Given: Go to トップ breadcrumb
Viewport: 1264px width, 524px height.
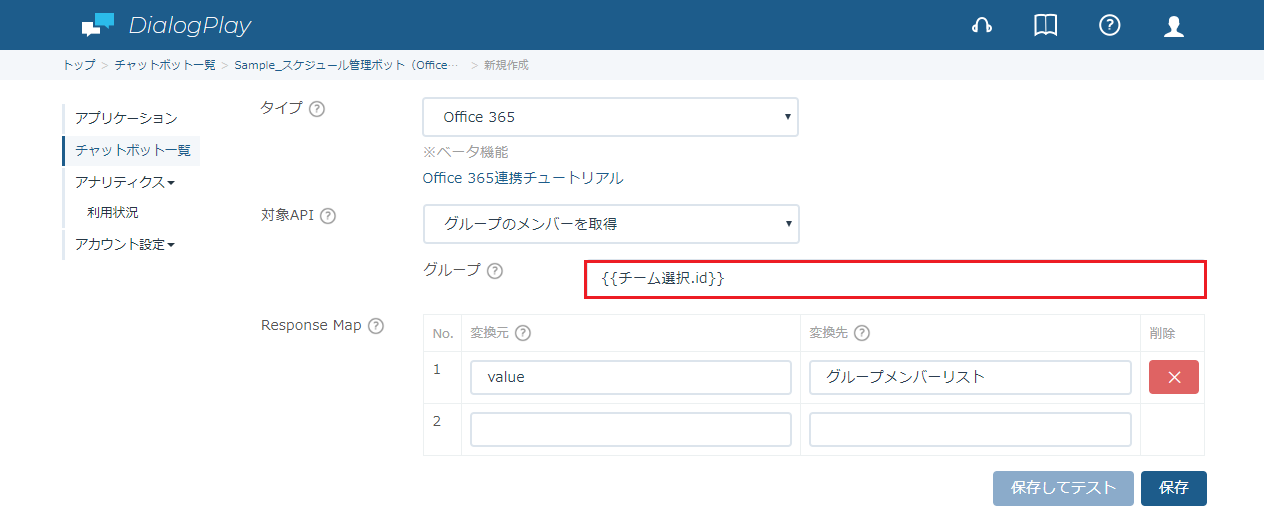Looking at the screenshot, I should click(79, 65).
